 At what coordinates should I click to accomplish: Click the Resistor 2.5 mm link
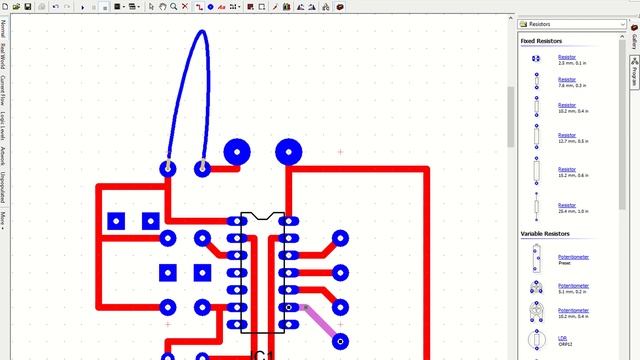[567, 57]
